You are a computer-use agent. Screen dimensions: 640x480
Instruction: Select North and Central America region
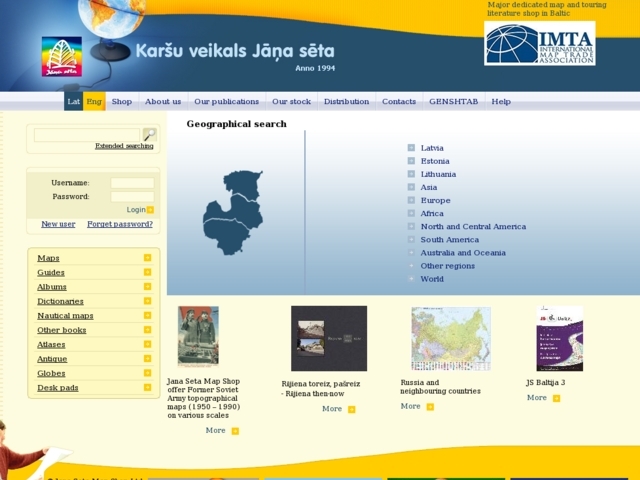click(x=473, y=227)
